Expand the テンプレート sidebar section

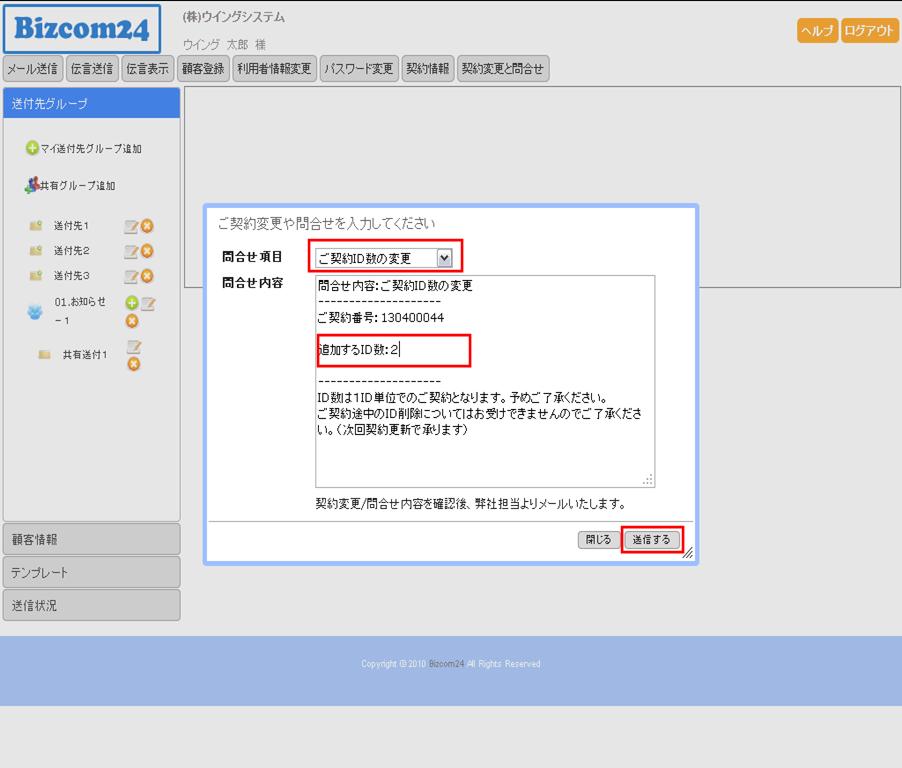92,573
